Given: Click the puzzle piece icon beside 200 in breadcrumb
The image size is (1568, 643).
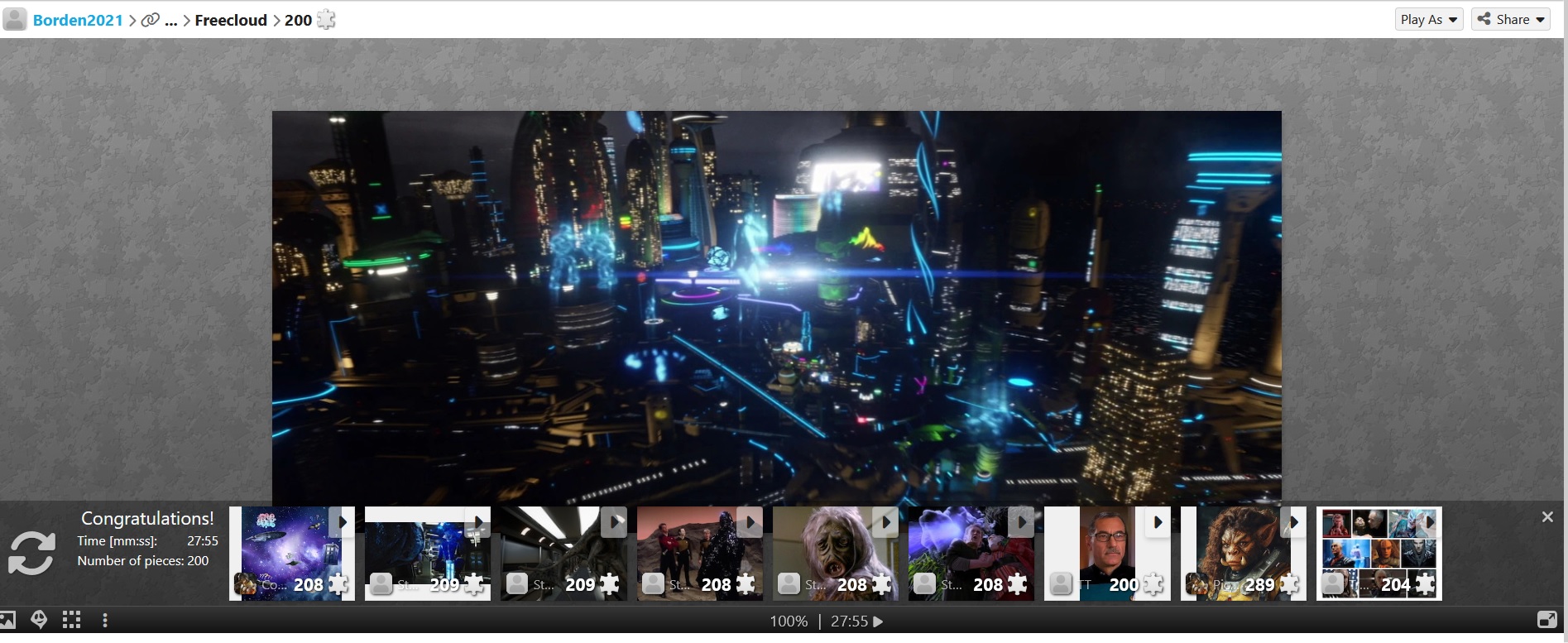Looking at the screenshot, I should (327, 20).
